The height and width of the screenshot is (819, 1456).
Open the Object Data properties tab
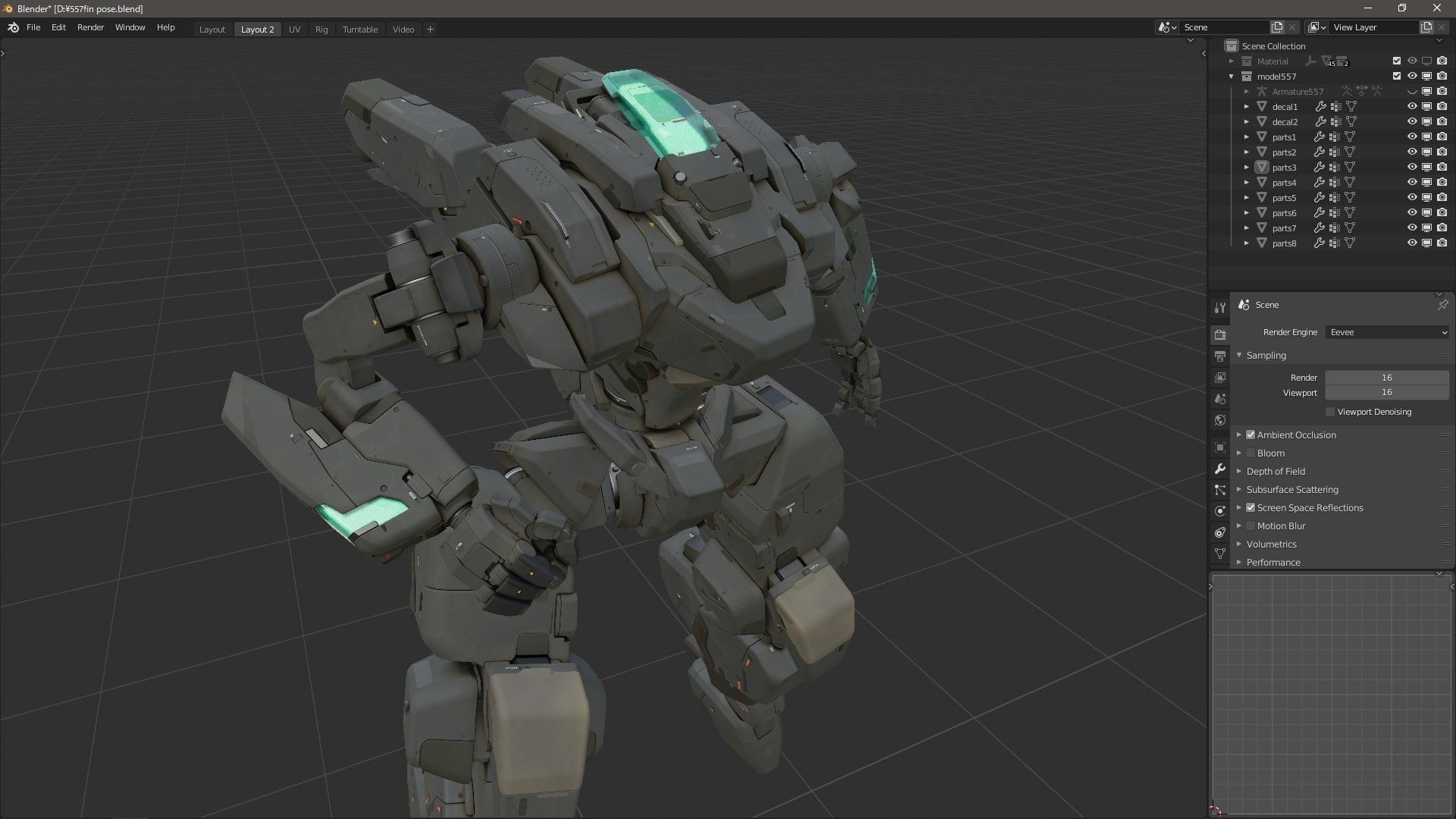tap(1219, 554)
